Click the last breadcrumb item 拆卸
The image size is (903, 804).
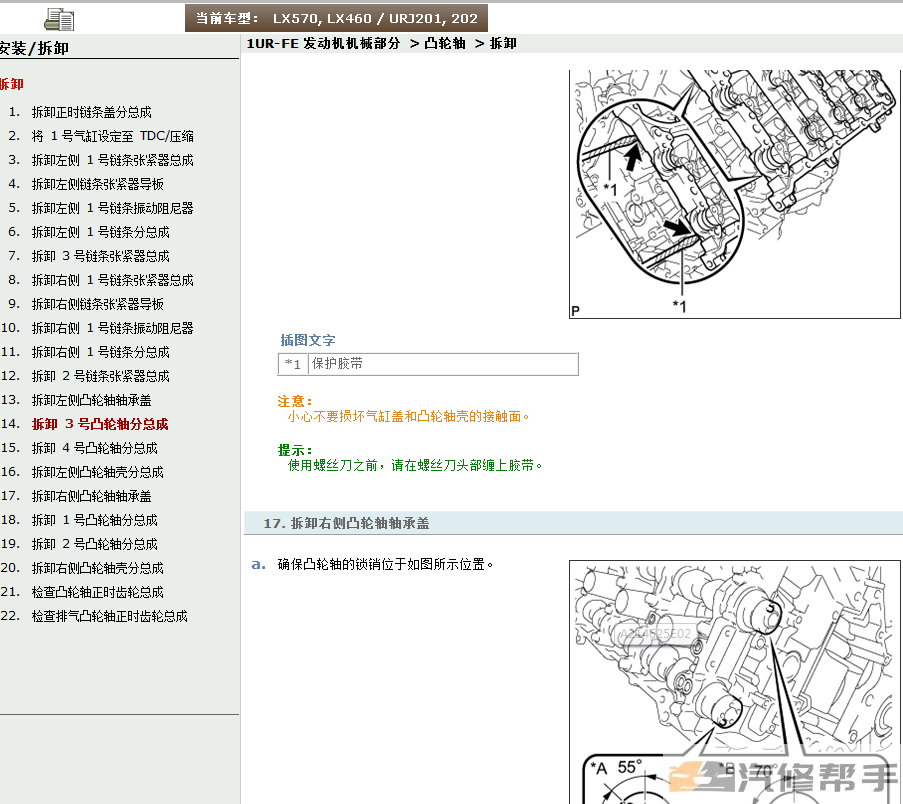pyautogui.click(x=503, y=43)
